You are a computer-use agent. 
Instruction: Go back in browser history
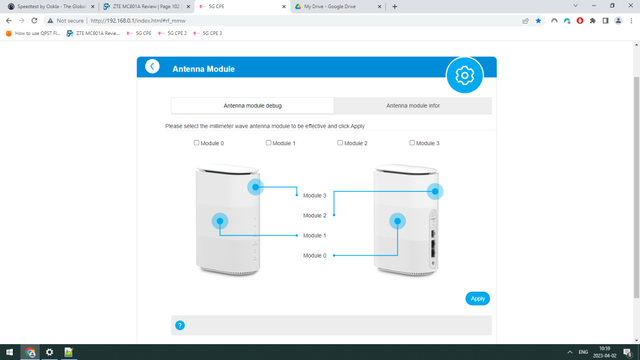(9, 21)
